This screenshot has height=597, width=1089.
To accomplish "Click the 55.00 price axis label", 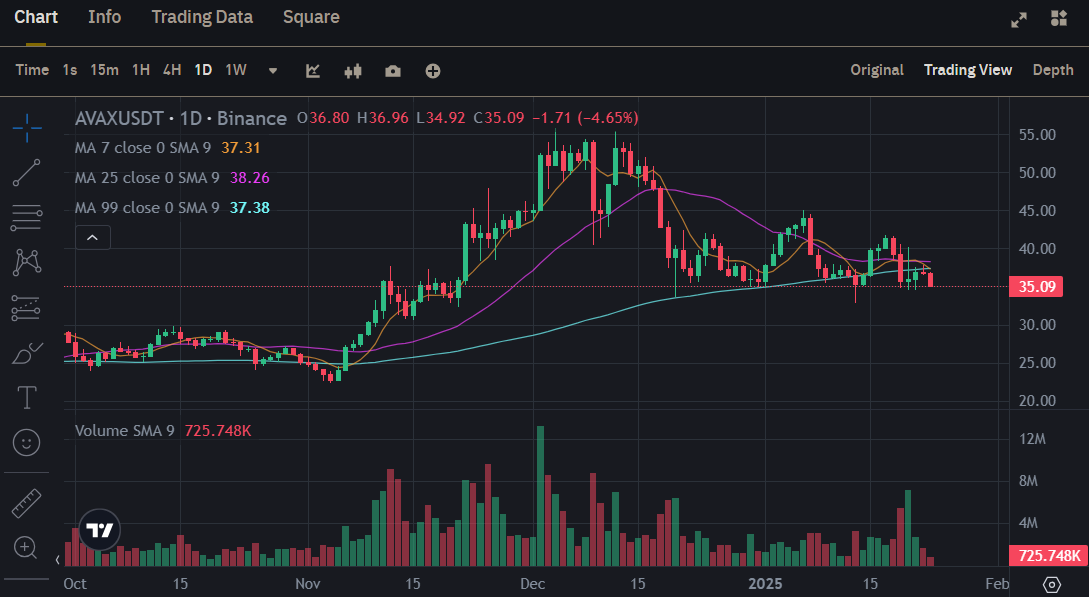I will pos(1037,135).
